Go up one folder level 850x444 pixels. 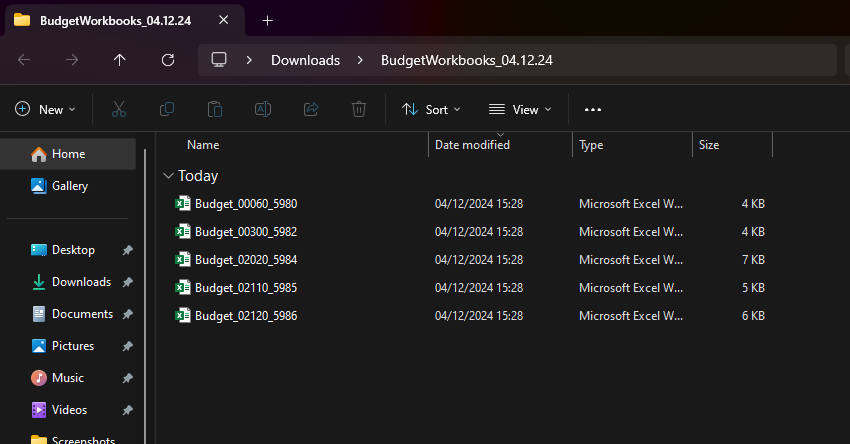[x=120, y=60]
